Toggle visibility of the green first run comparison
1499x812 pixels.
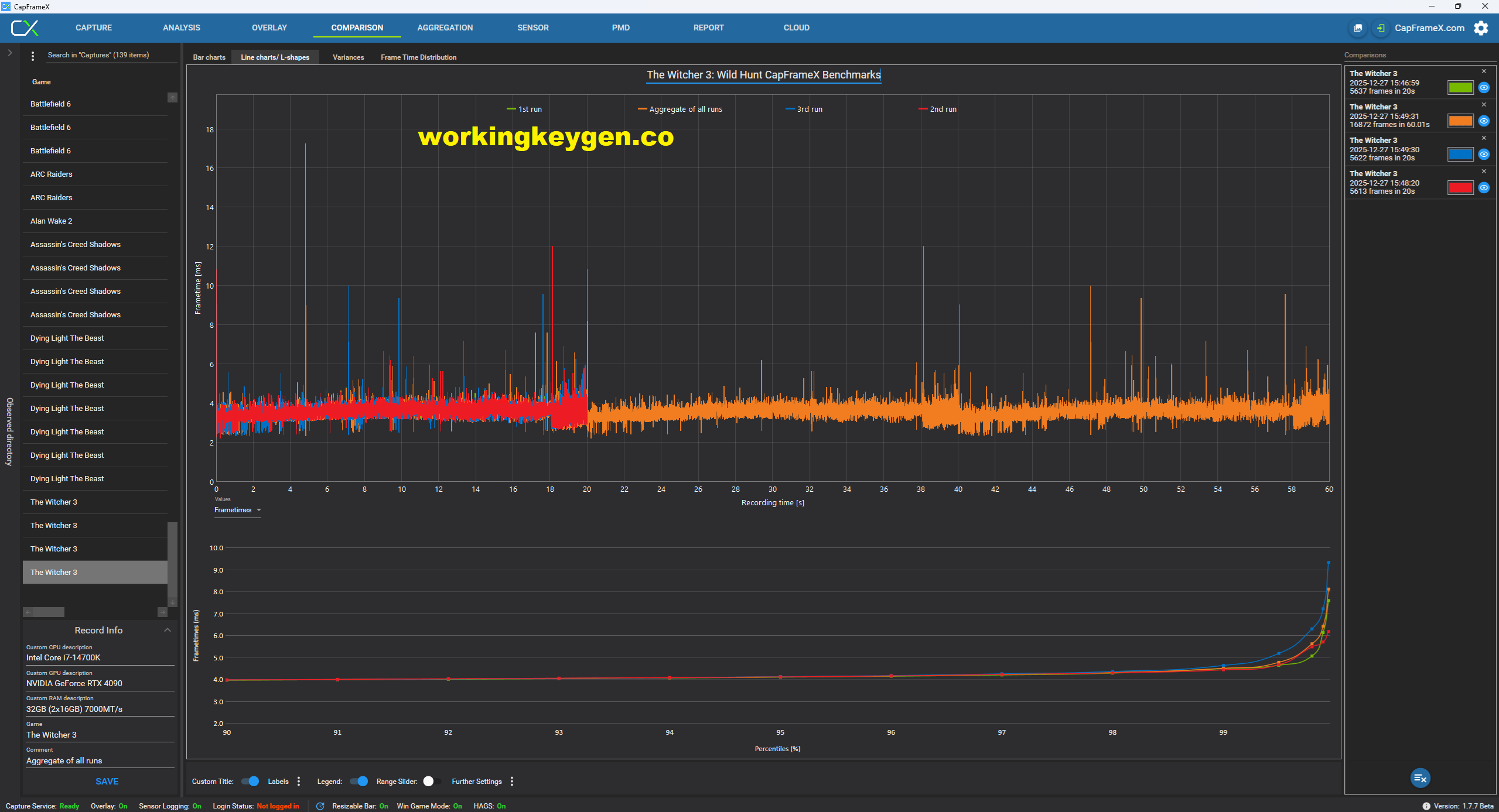[x=1485, y=87]
